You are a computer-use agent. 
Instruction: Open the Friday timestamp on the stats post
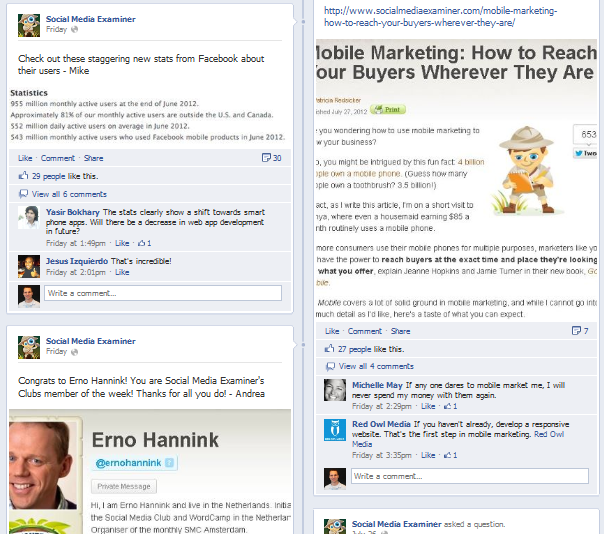point(56,29)
